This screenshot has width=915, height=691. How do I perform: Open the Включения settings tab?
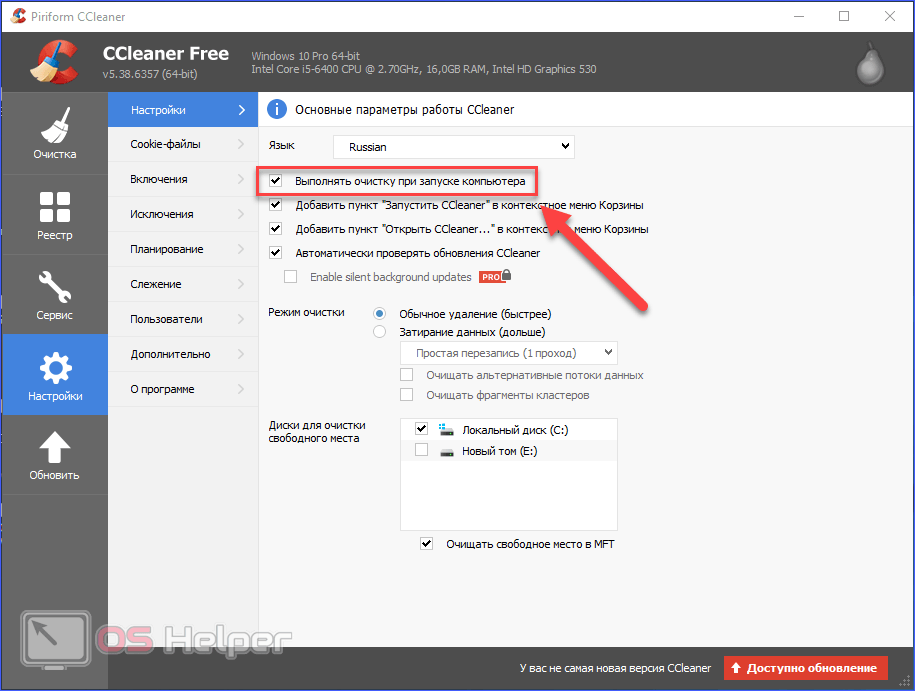pos(183,179)
